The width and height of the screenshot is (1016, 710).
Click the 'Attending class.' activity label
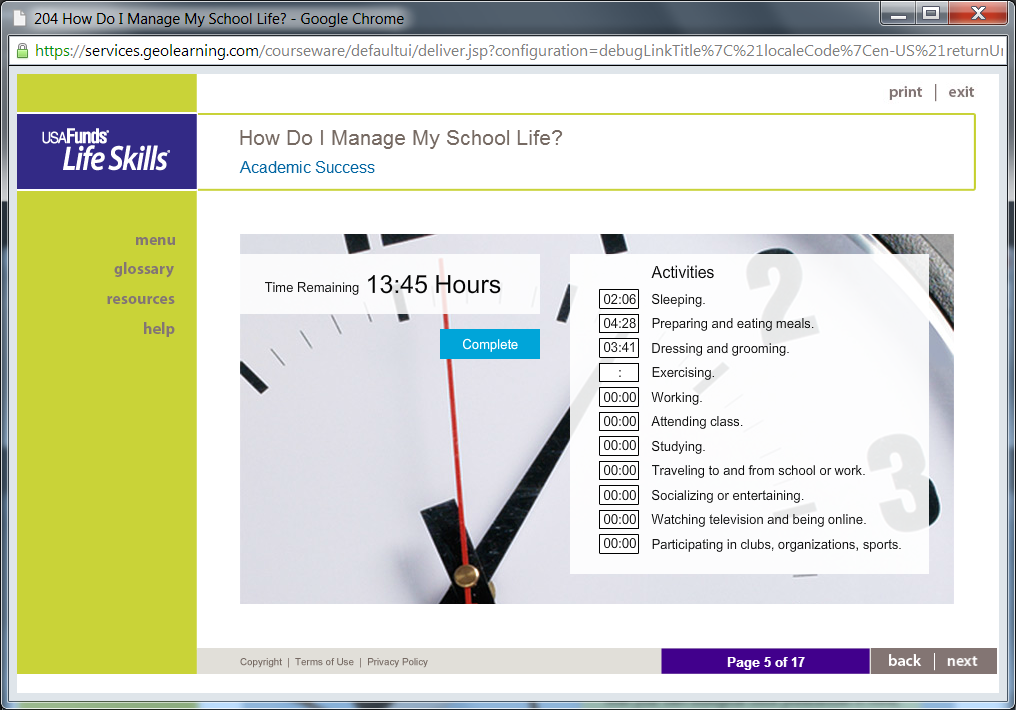coord(697,422)
